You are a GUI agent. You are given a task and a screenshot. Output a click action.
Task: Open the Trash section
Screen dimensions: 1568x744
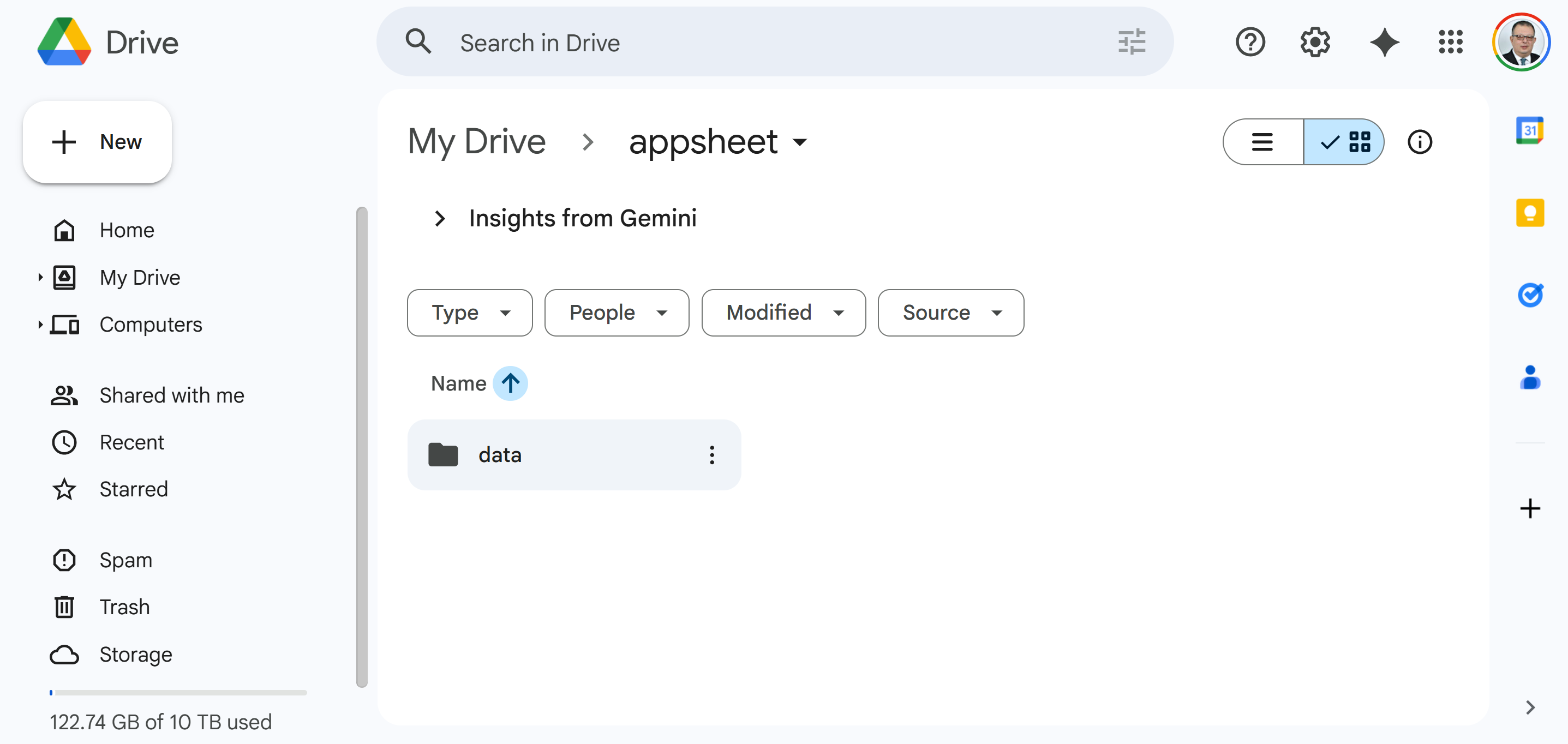click(124, 606)
